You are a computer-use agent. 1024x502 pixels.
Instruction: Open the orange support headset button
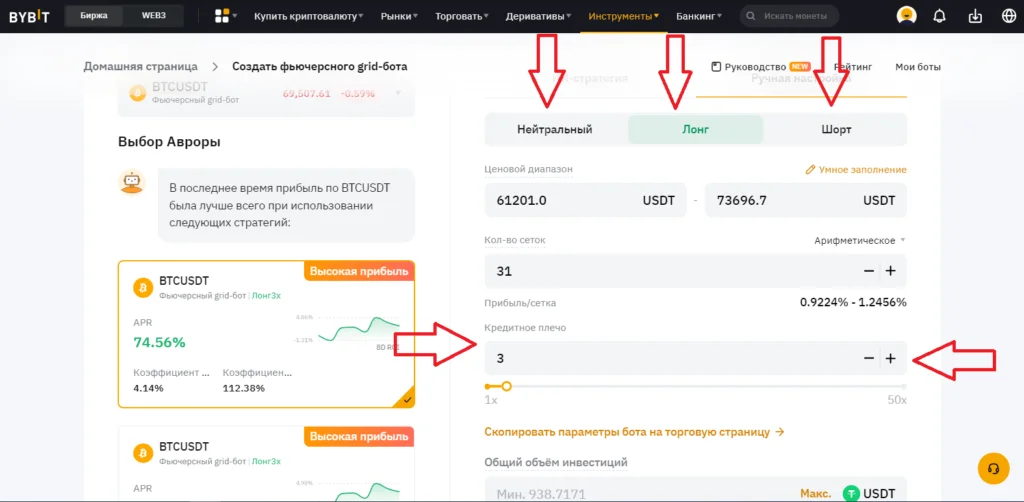[993, 468]
